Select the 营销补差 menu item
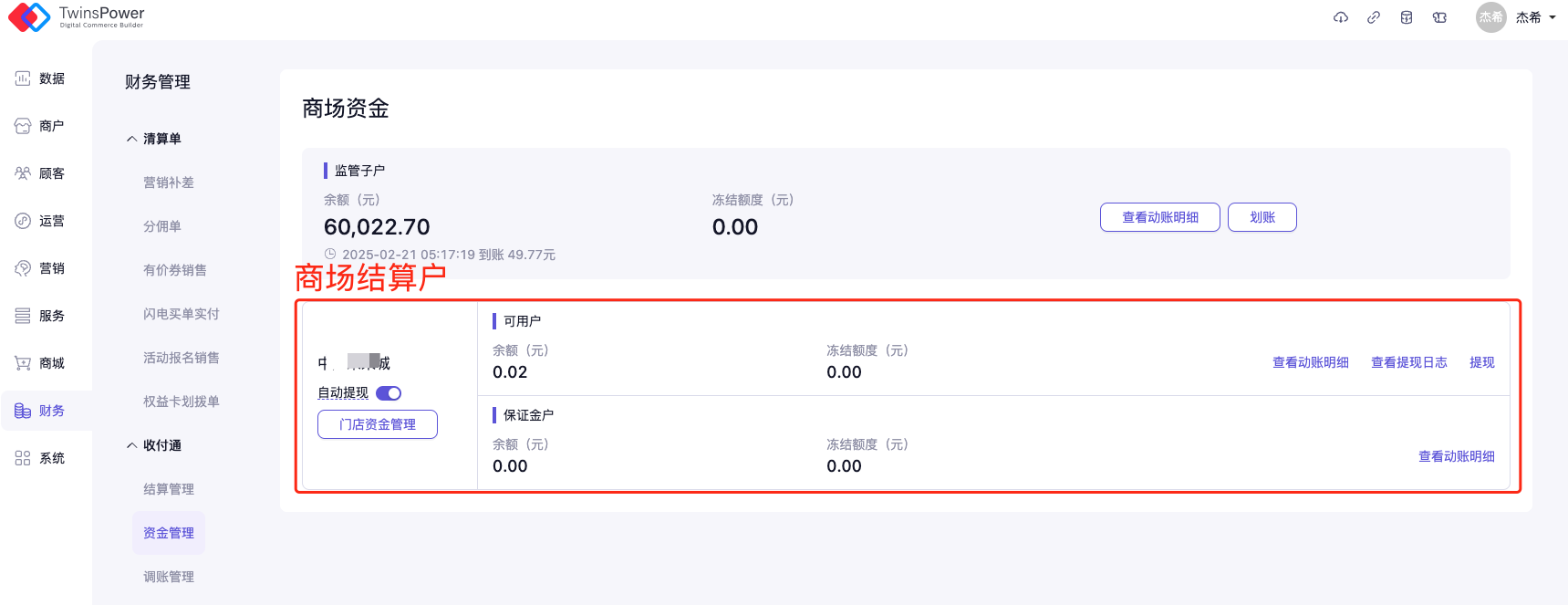The width and height of the screenshot is (1568, 605). (169, 183)
